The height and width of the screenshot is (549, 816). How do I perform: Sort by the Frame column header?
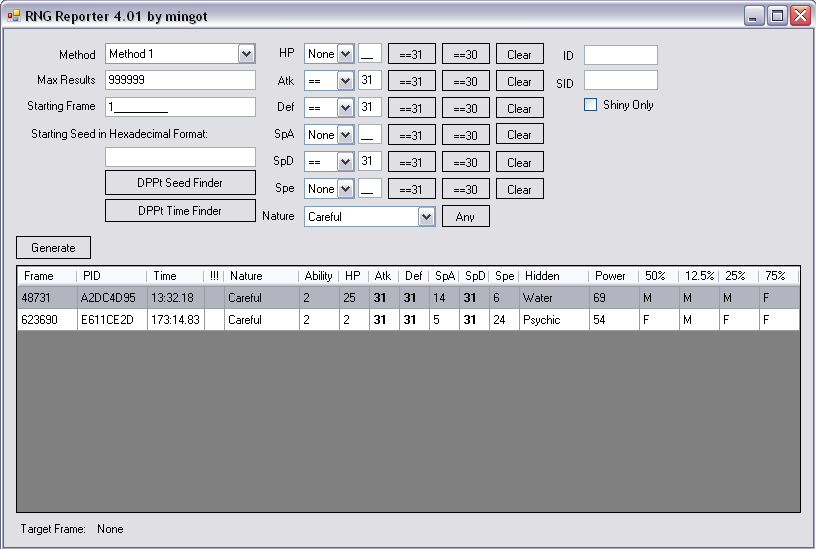click(x=47, y=276)
